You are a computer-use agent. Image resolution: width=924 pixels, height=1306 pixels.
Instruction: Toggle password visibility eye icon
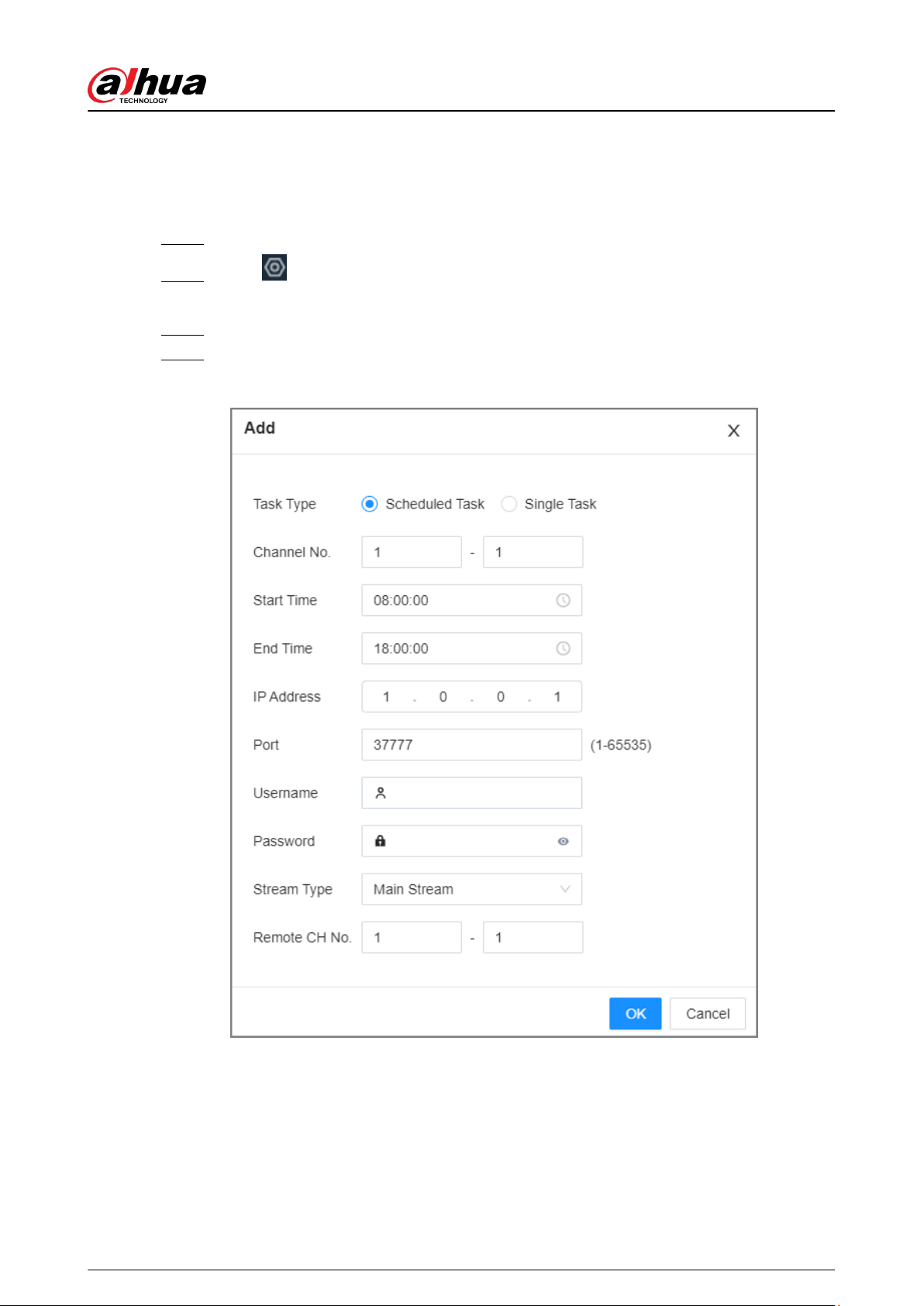(x=564, y=841)
